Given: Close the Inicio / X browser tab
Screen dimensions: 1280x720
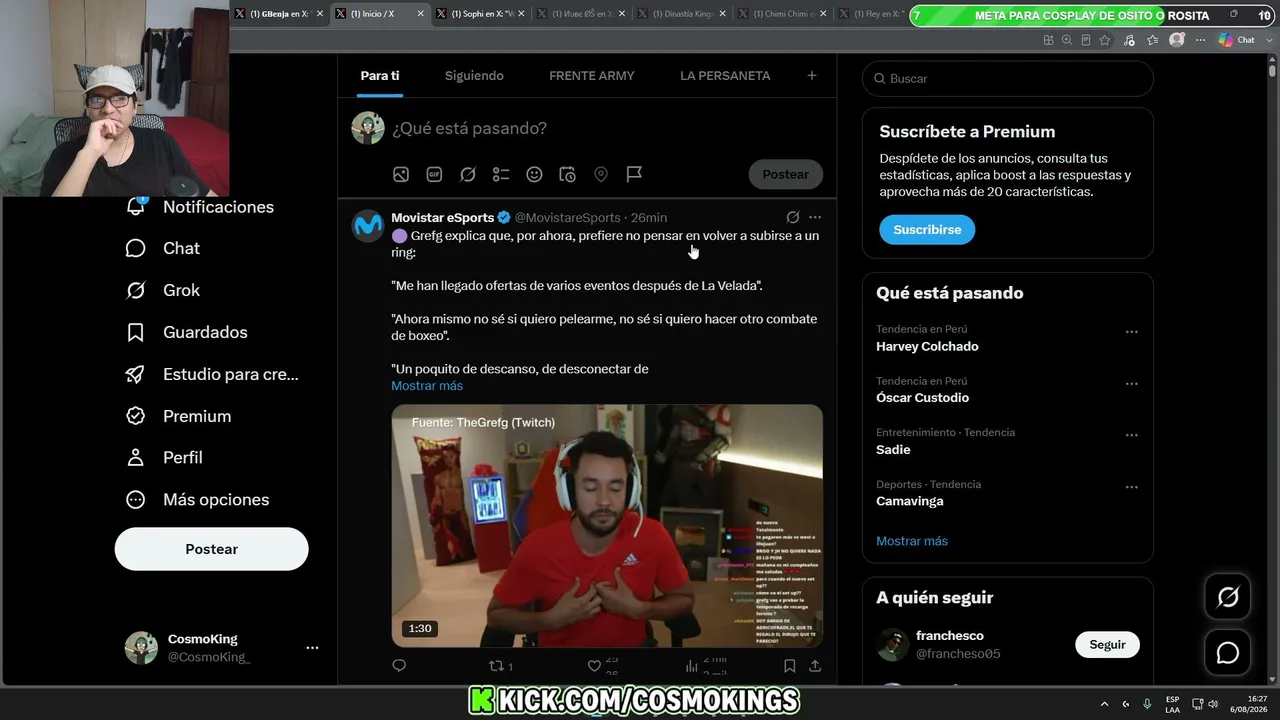Looking at the screenshot, I should pyautogui.click(x=420, y=14).
